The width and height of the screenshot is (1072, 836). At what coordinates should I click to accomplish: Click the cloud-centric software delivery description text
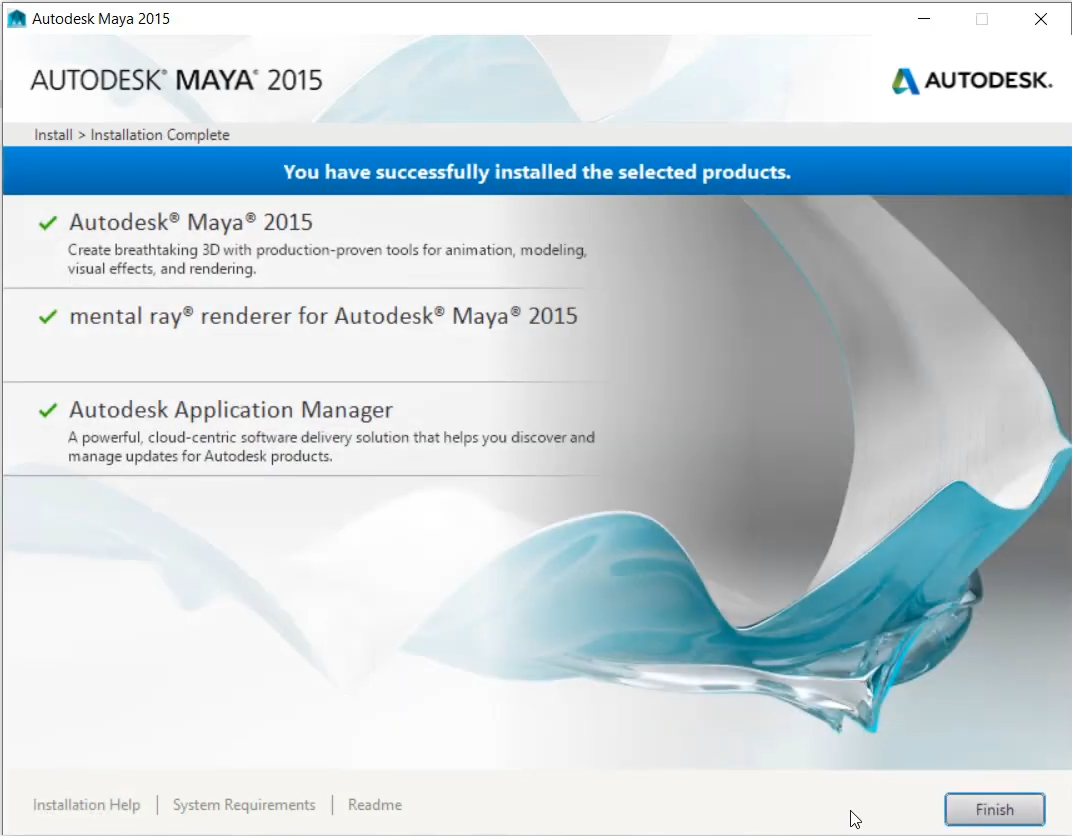(330, 447)
